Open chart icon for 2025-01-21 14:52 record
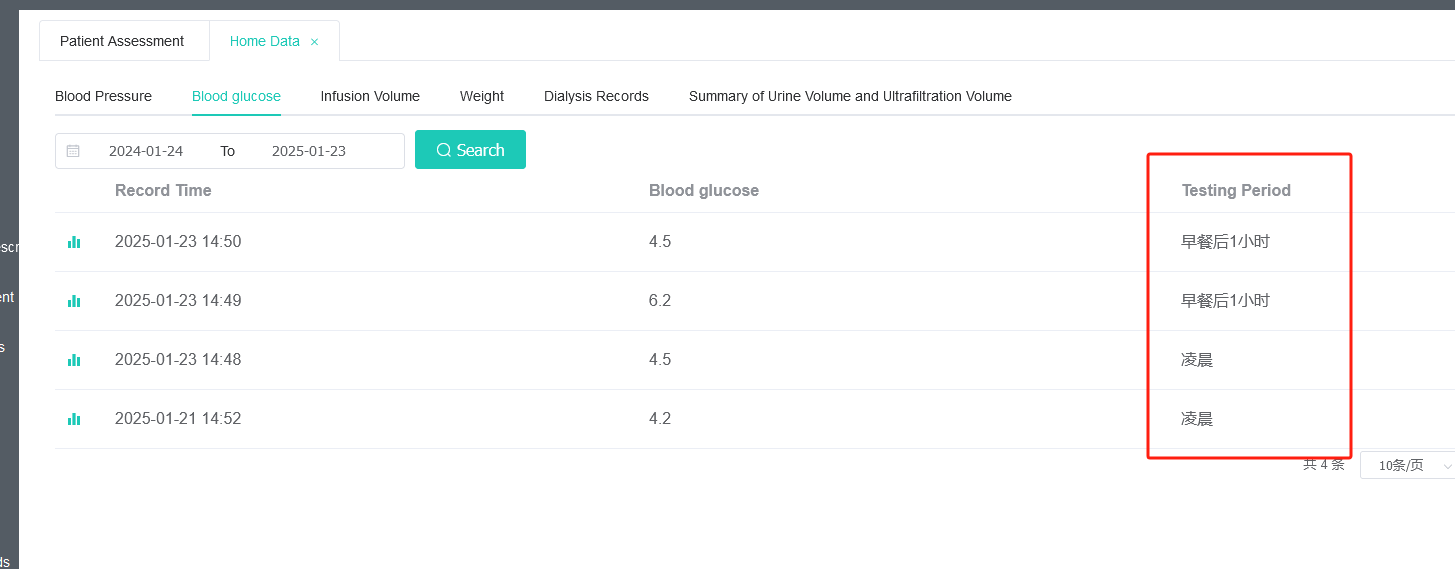This screenshot has width=1455, height=569. pyautogui.click(x=74, y=419)
